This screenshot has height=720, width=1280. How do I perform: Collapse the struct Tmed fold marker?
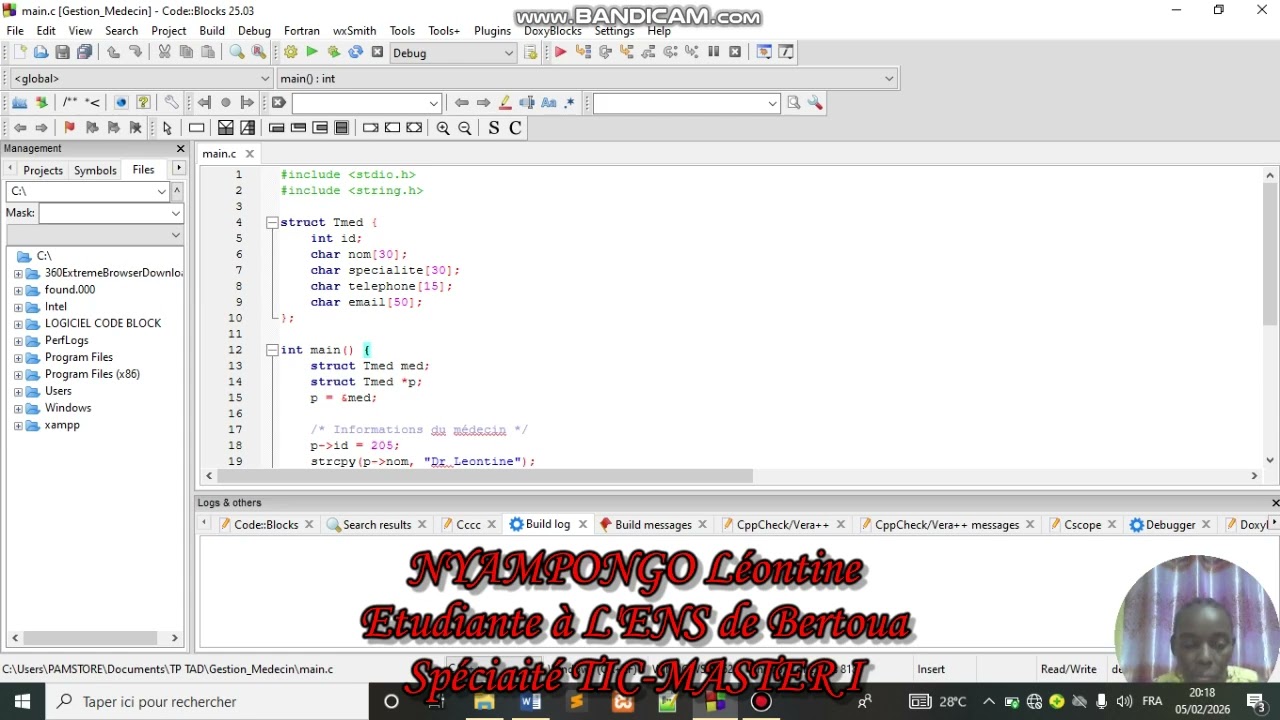[x=272, y=222]
